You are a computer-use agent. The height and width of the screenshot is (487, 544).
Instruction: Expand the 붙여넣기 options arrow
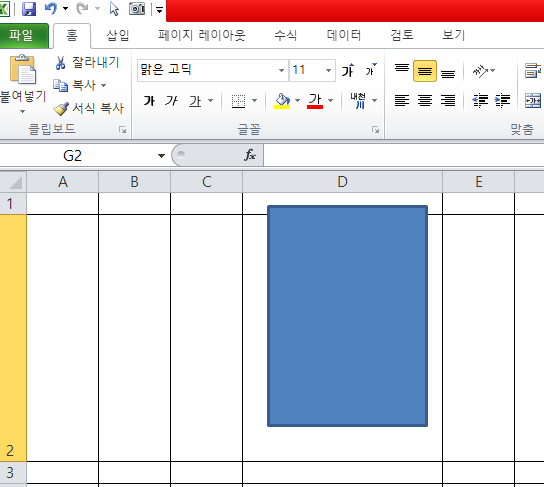(23, 111)
